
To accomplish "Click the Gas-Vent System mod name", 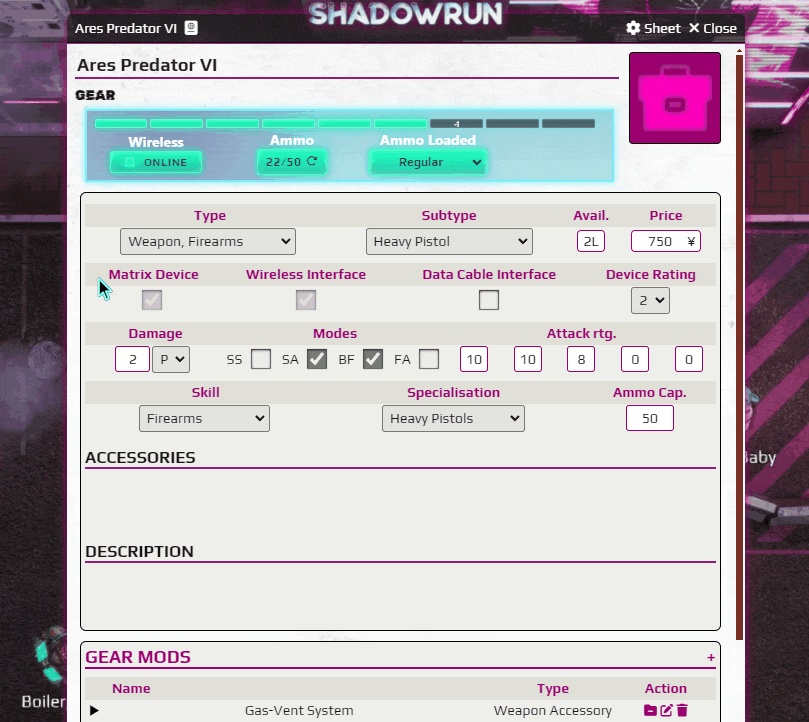I will (x=299, y=711).
